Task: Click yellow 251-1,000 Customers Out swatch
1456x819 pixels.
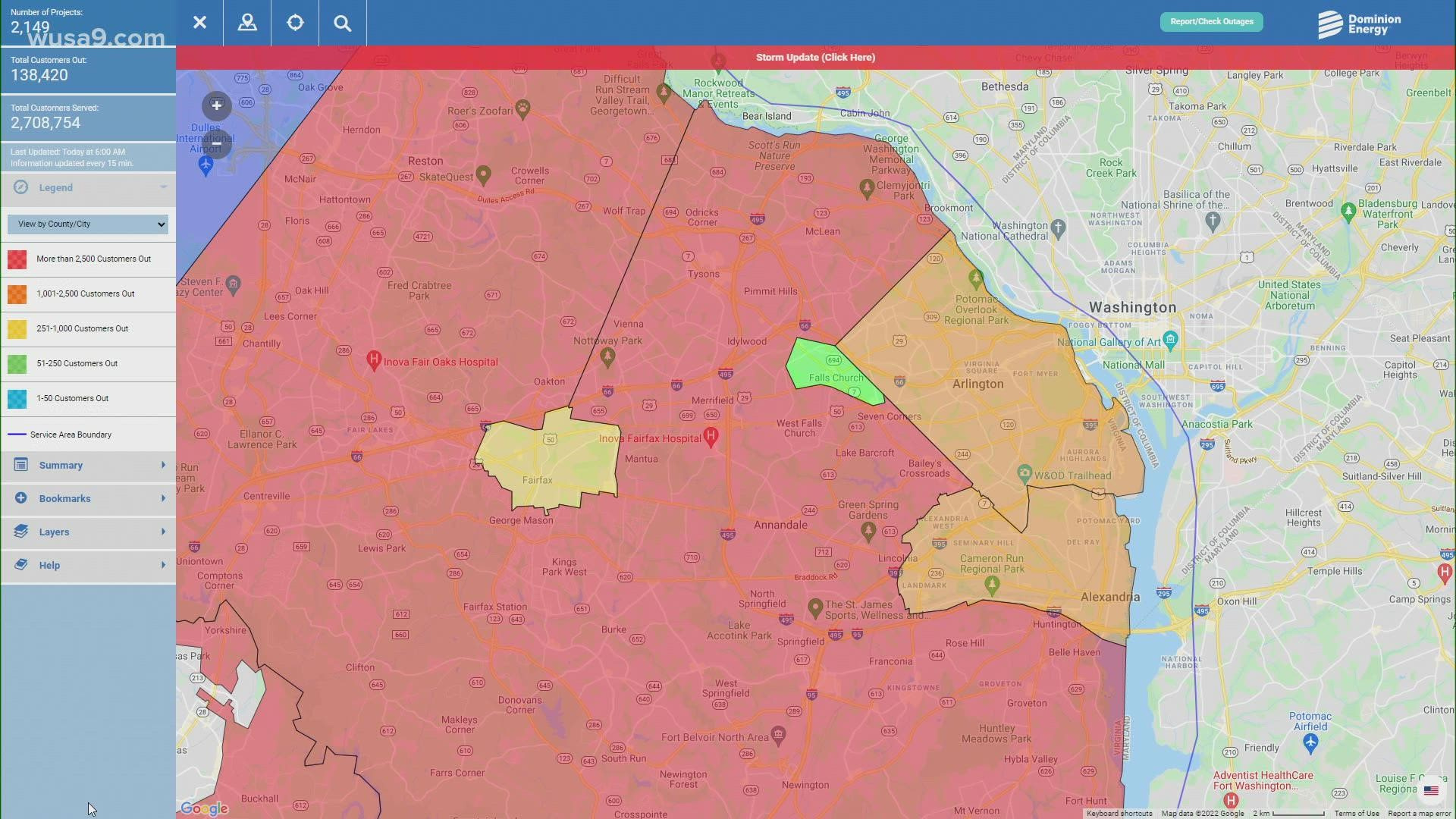Action: point(17,329)
